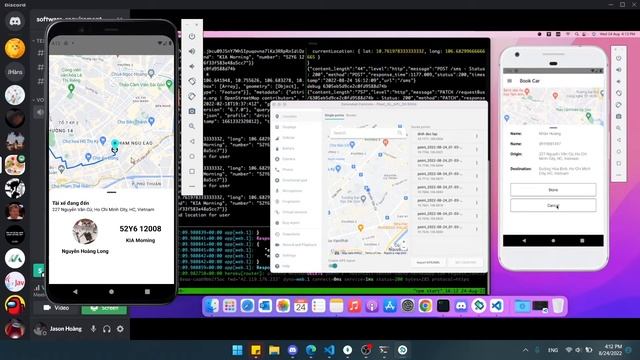640x360 pixels.
Task: Mute the Discord microphone
Action: pyautogui.click(x=93, y=329)
